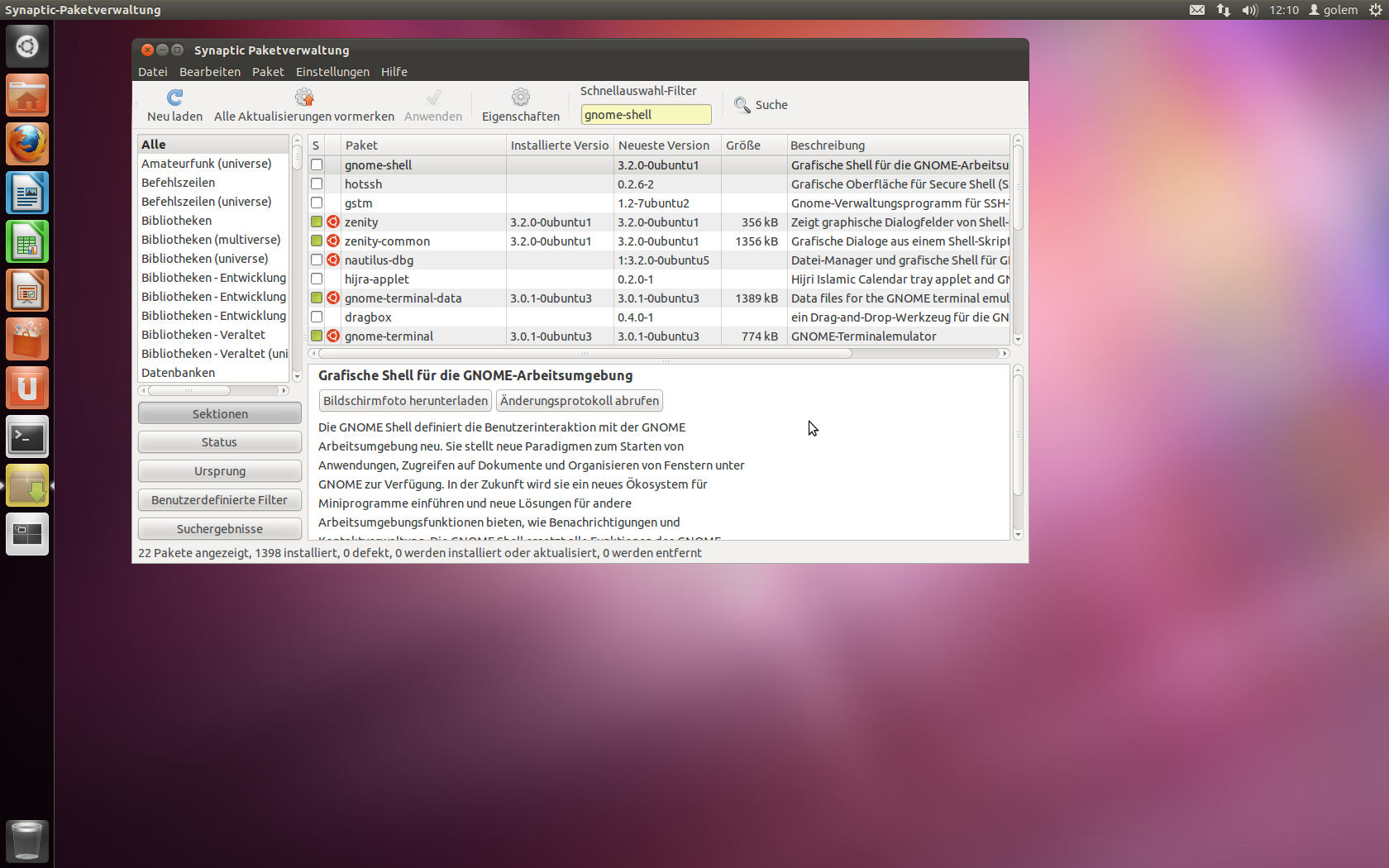
Task: Click the volume icon in the top panel
Action: (1249, 10)
